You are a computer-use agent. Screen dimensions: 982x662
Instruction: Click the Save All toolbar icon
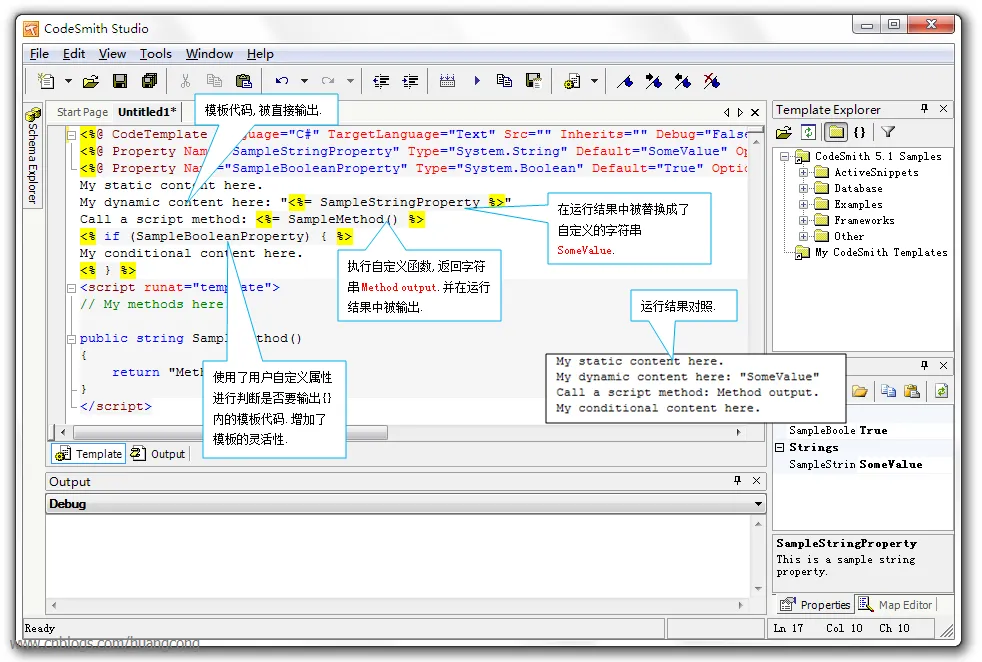click(x=149, y=81)
